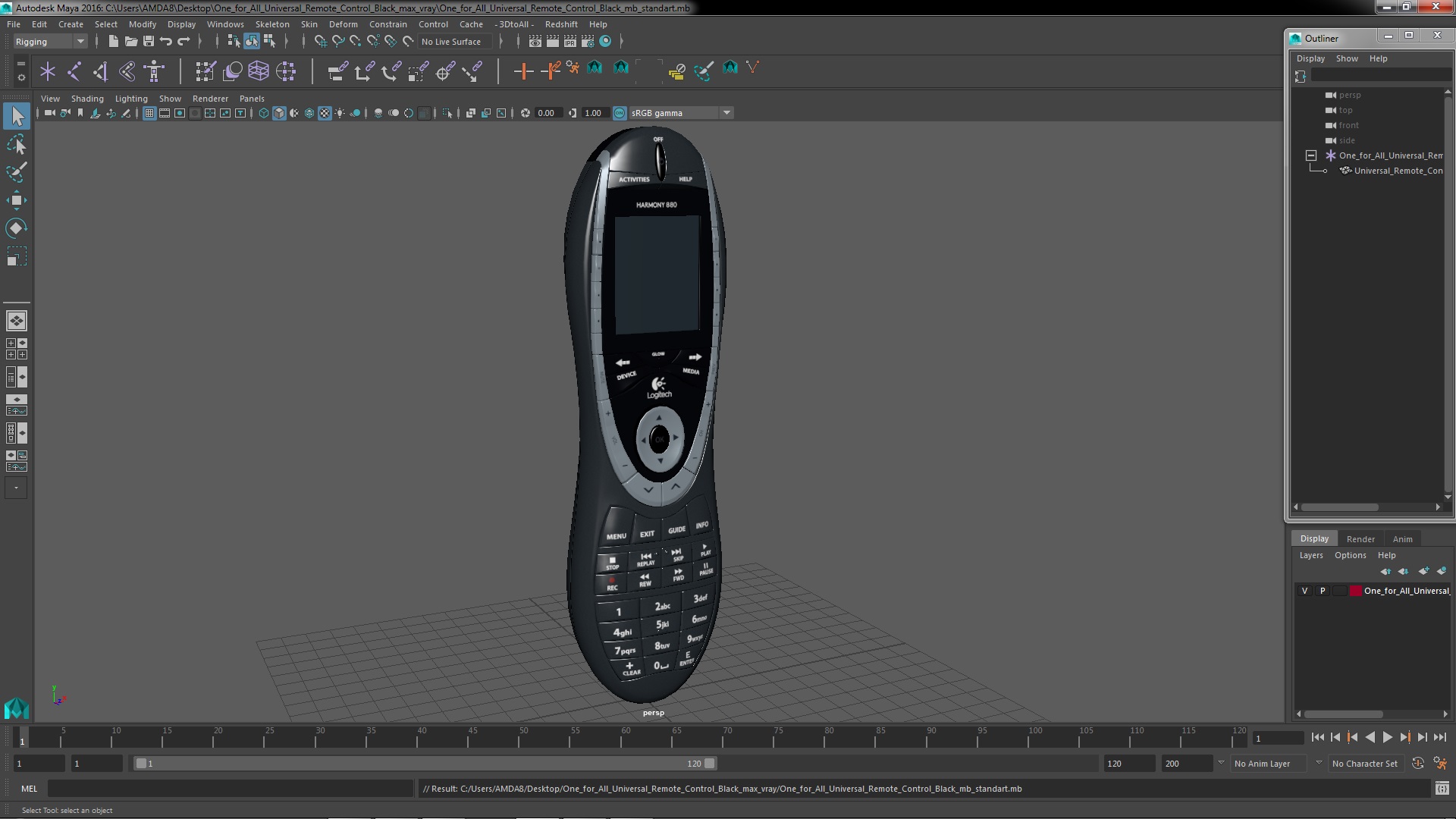Viewport: 1456px width, 819px height.
Task: Select four view pane layout icon
Action: [17, 349]
